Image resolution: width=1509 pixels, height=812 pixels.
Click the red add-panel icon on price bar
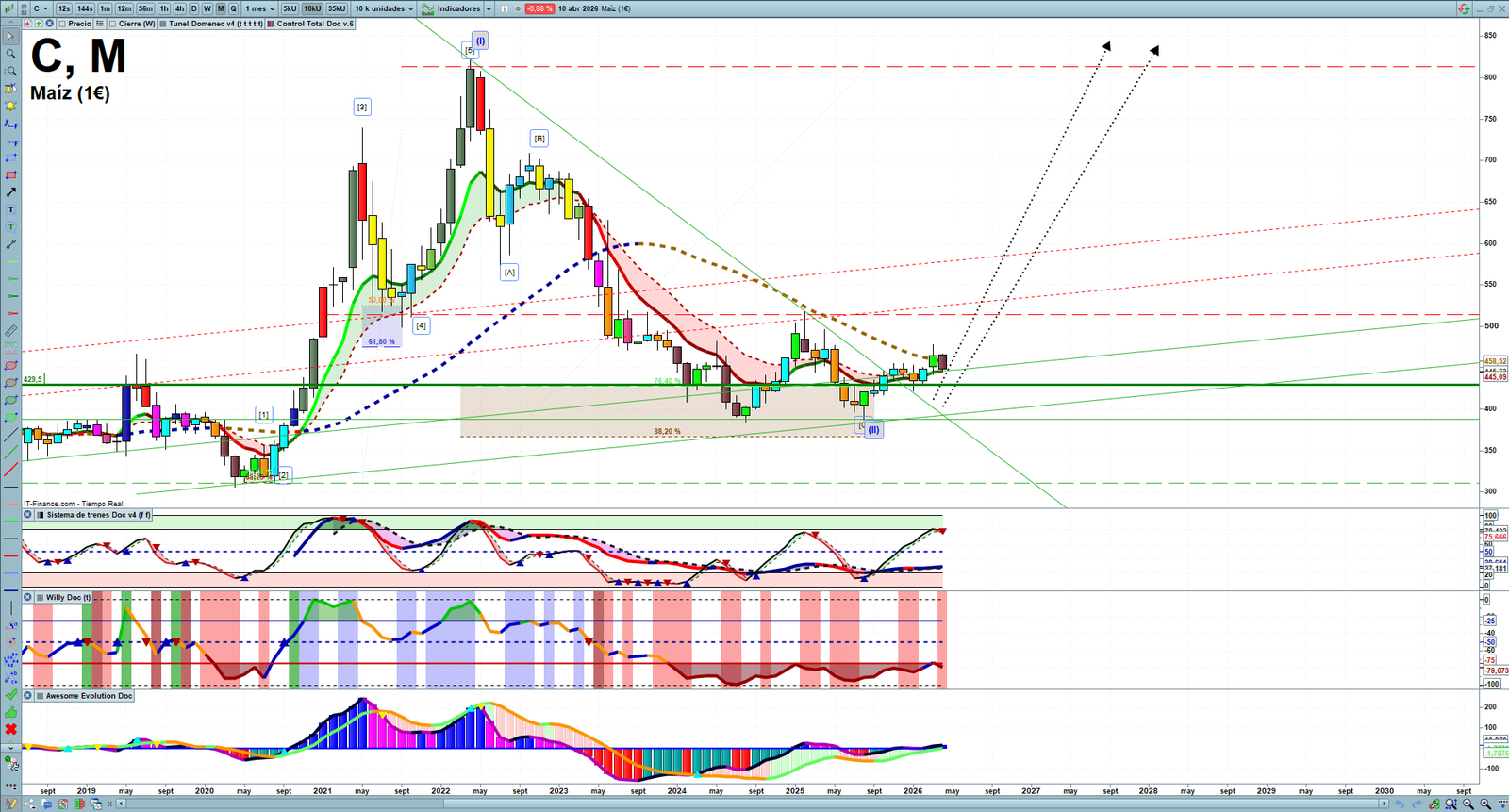coord(28,24)
